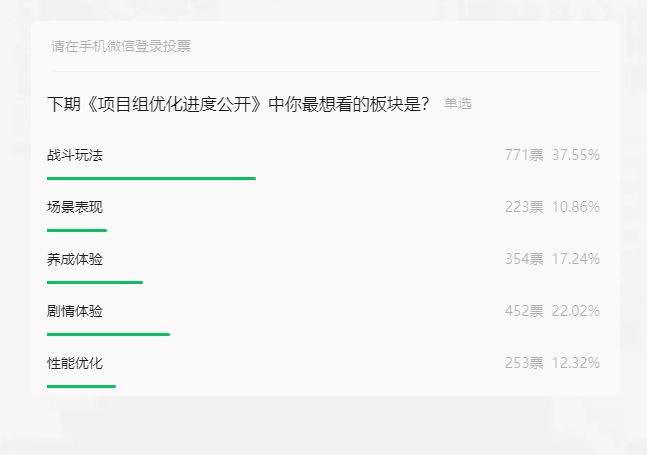Click the 单选 single-choice label
647x455 pixels.
[458, 104]
